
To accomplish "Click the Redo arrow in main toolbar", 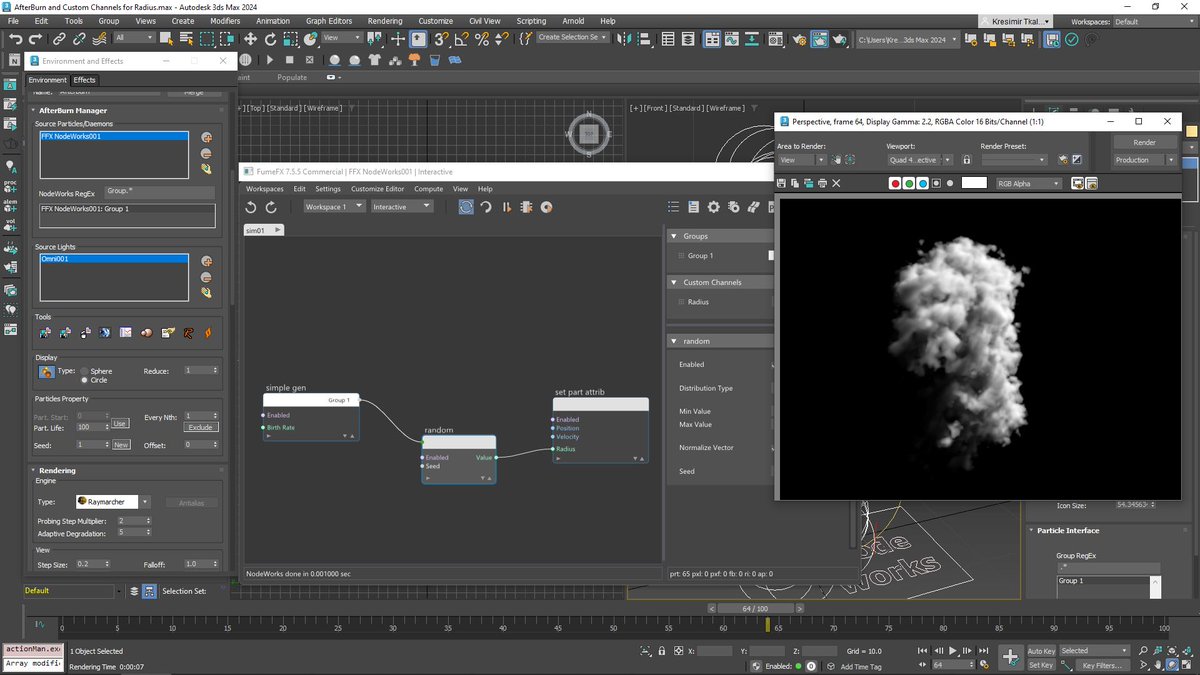I will point(35,38).
